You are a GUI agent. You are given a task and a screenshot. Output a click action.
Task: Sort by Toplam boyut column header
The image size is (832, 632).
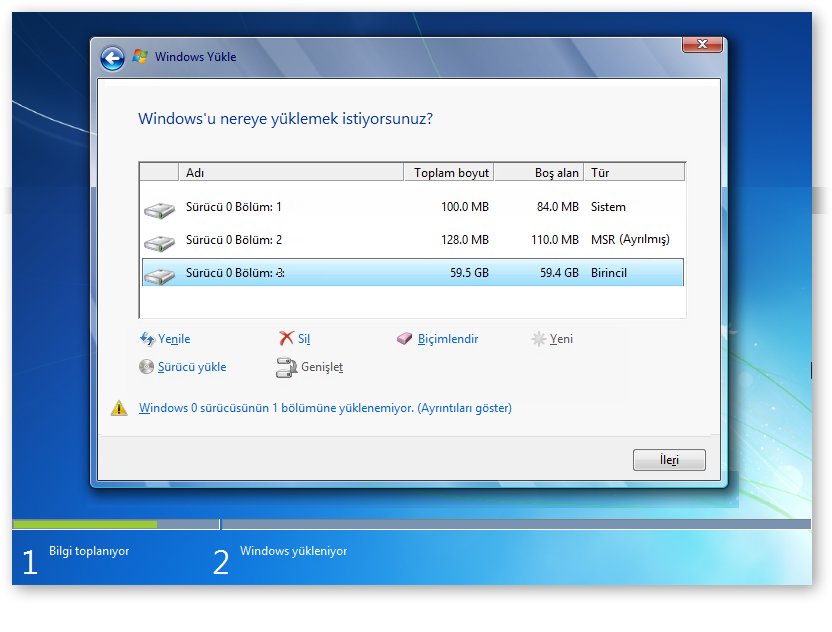(x=450, y=173)
